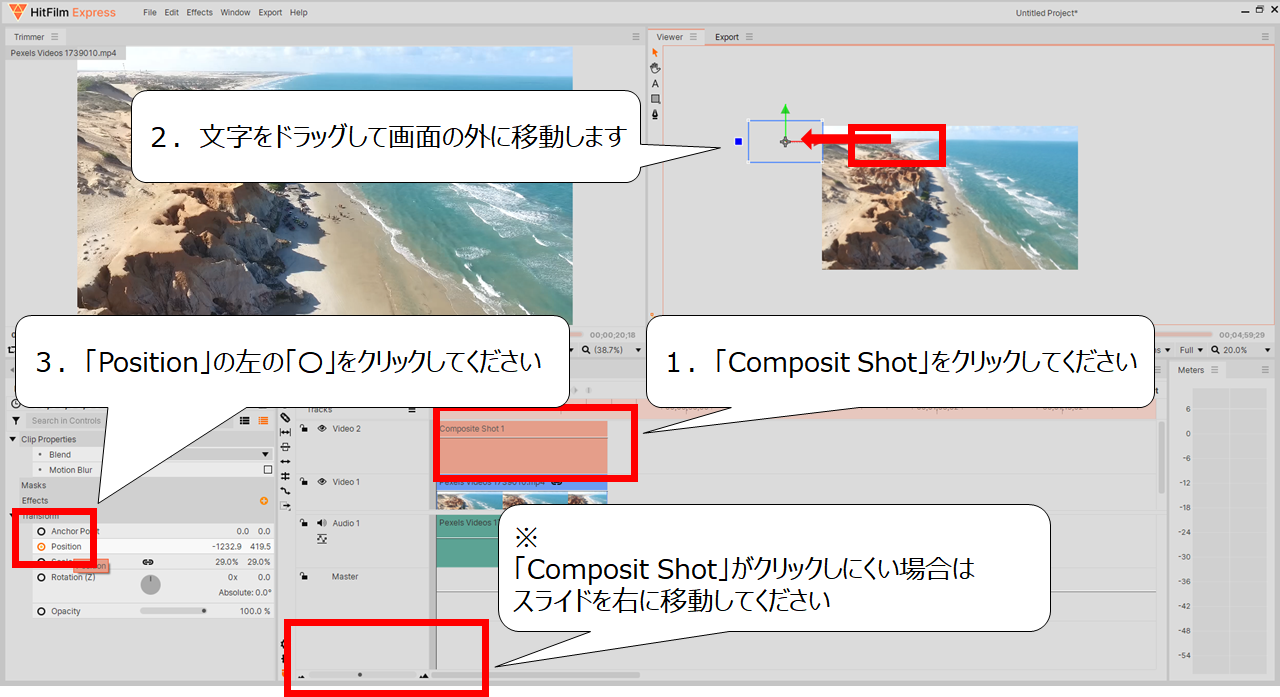Open the Export panel menu icon
The height and width of the screenshot is (697, 1280).
(749, 37)
